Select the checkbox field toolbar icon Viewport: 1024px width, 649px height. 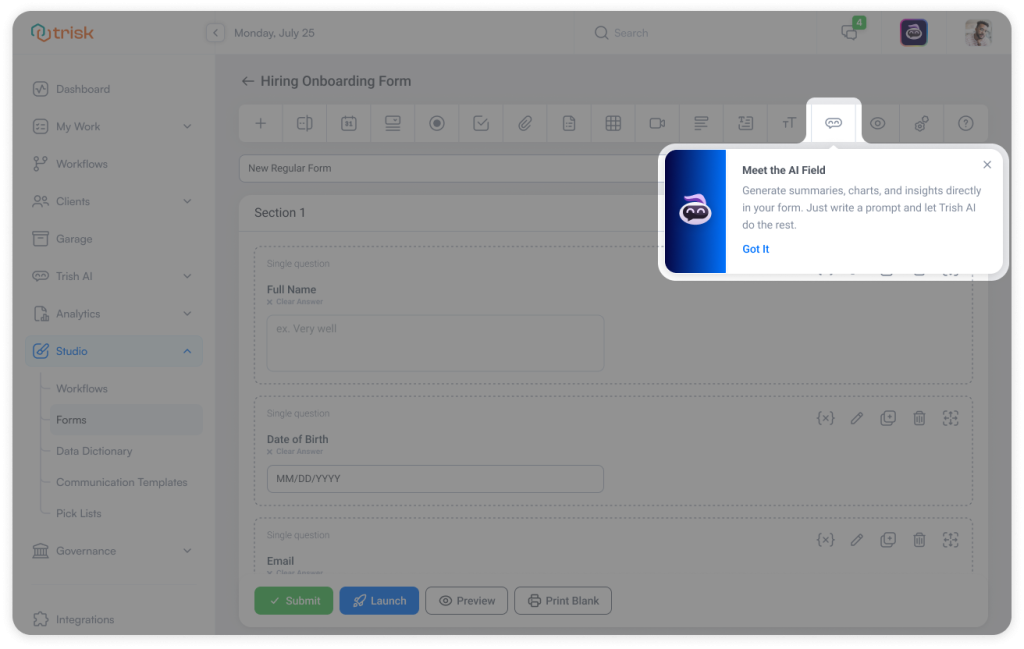481,123
